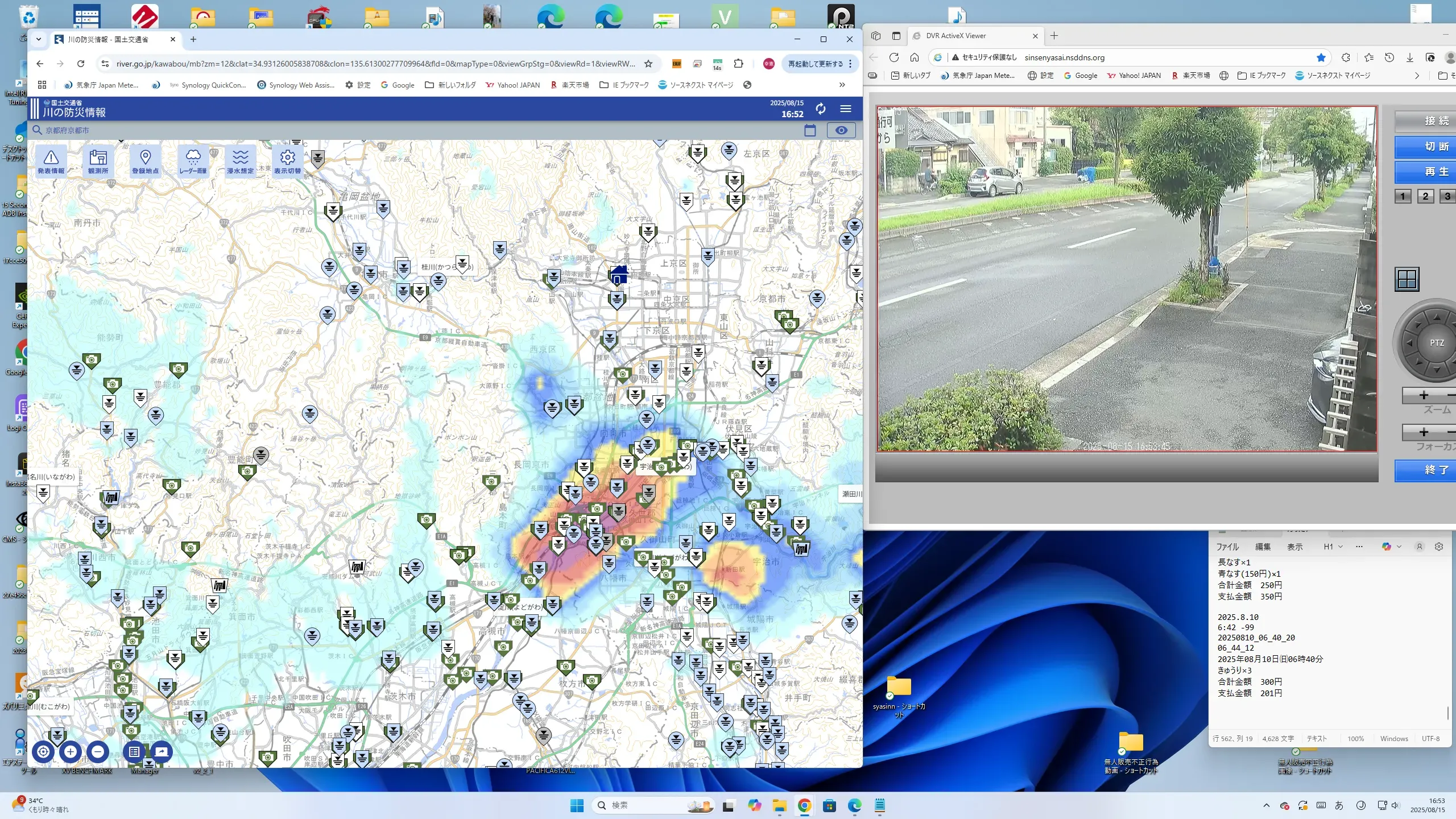Click the zoom plus control under PTZ
The height and width of the screenshot is (819, 1456).
[x=1423, y=395]
